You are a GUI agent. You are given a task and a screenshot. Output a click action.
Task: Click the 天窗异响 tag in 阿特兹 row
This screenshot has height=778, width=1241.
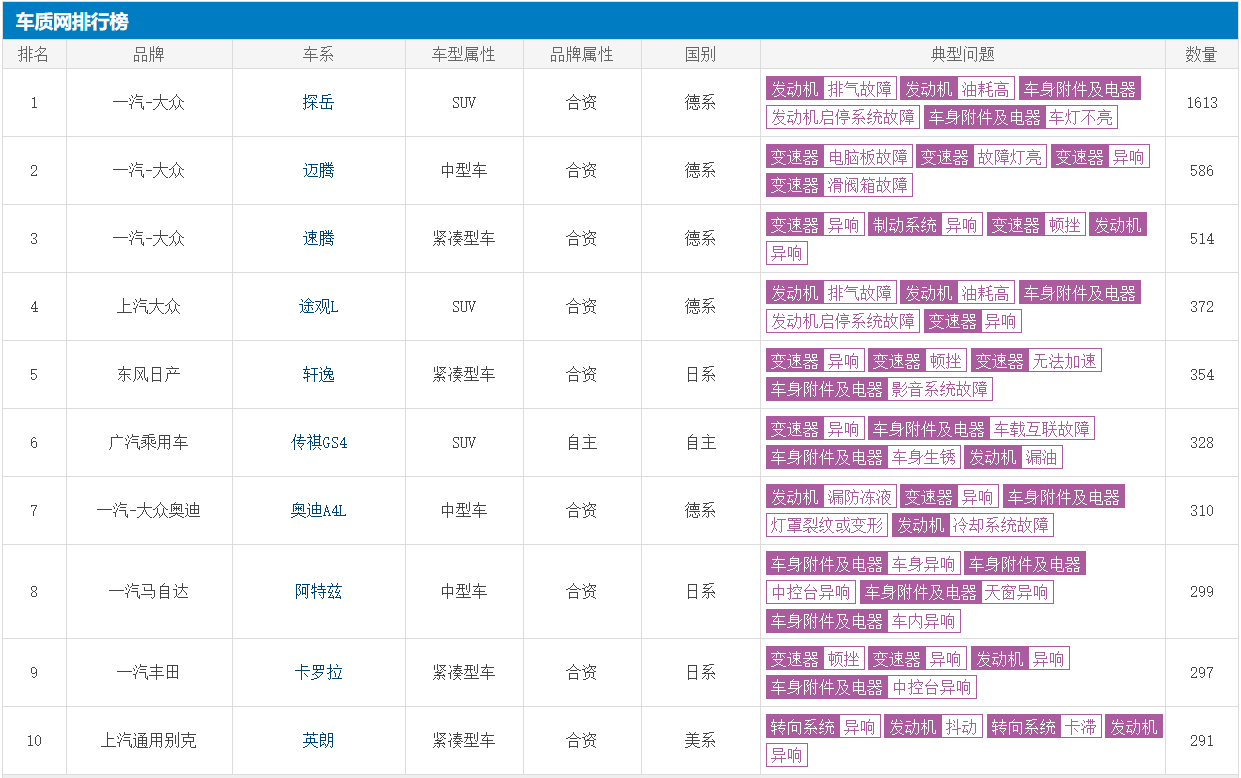(1016, 592)
